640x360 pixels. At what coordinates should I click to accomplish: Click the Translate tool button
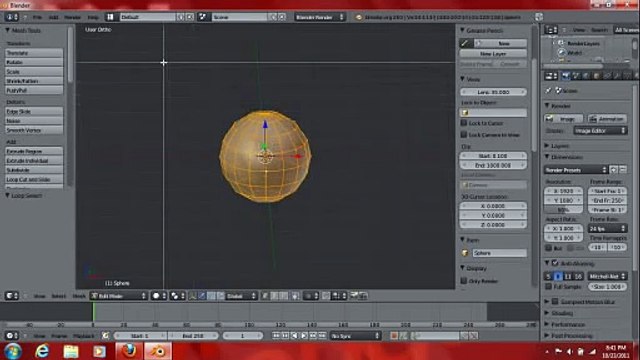pos(34,53)
